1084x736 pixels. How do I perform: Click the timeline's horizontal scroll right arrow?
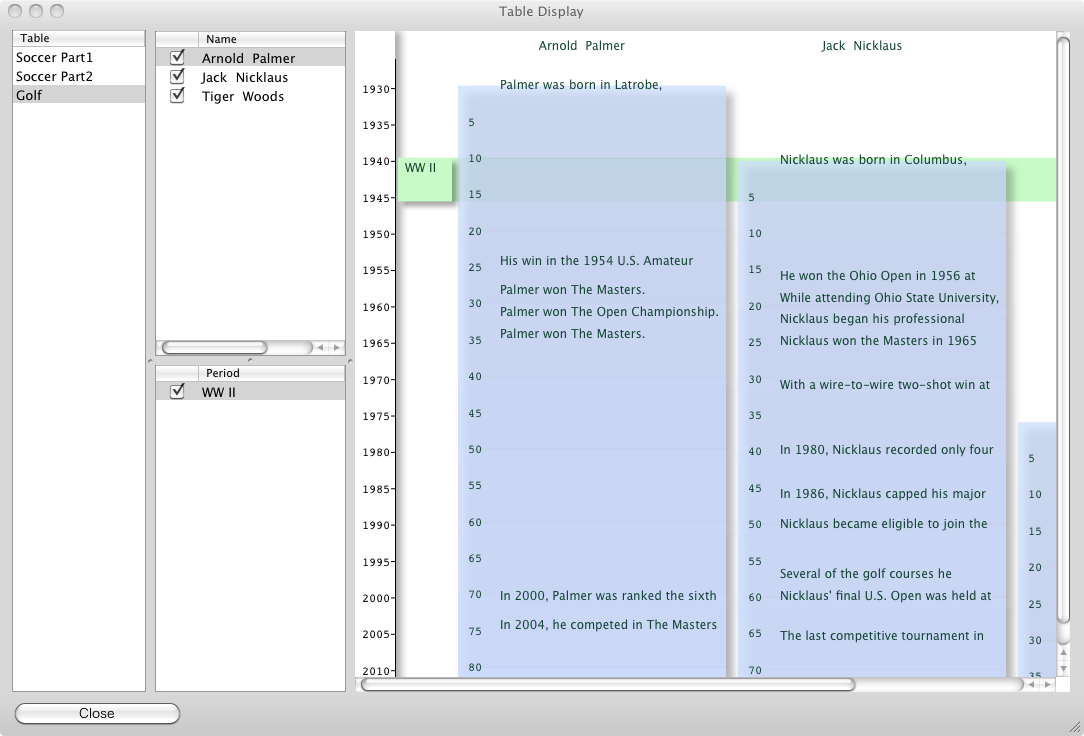(1046, 685)
